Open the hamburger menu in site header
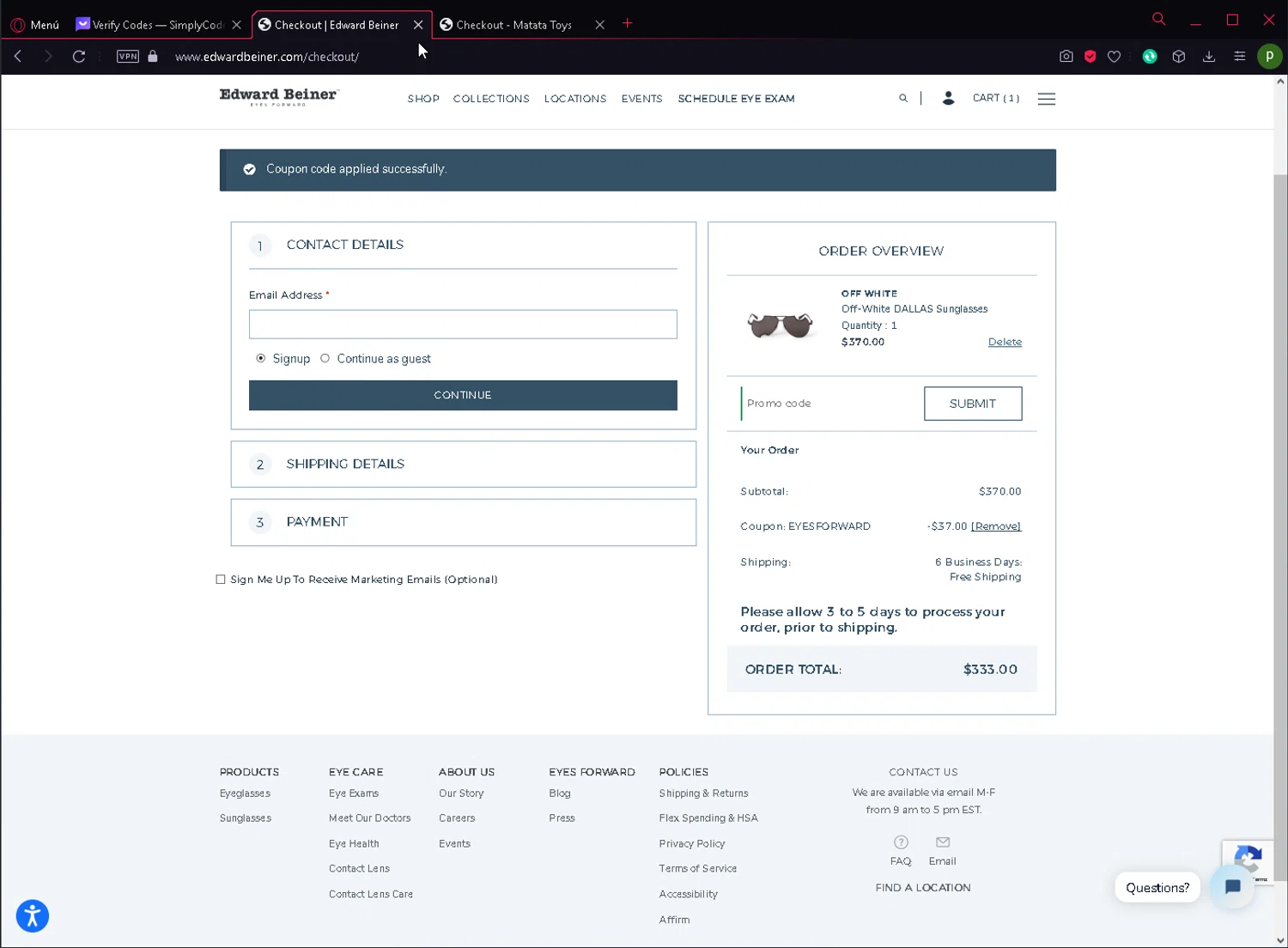This screenshot has height=948, width=1288. (x=1047, y=99)
